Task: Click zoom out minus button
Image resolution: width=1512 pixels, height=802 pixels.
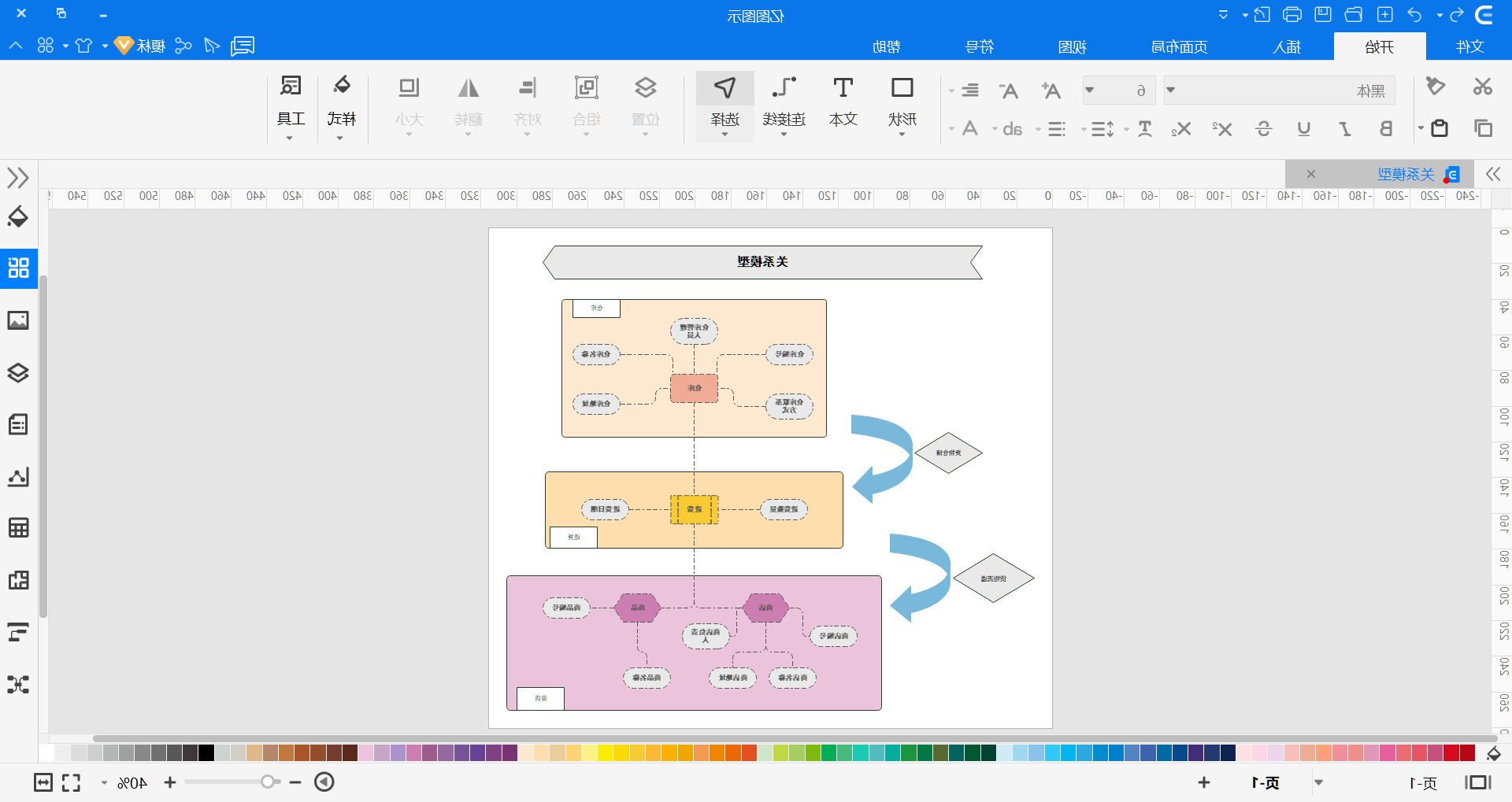Action: 295,782
